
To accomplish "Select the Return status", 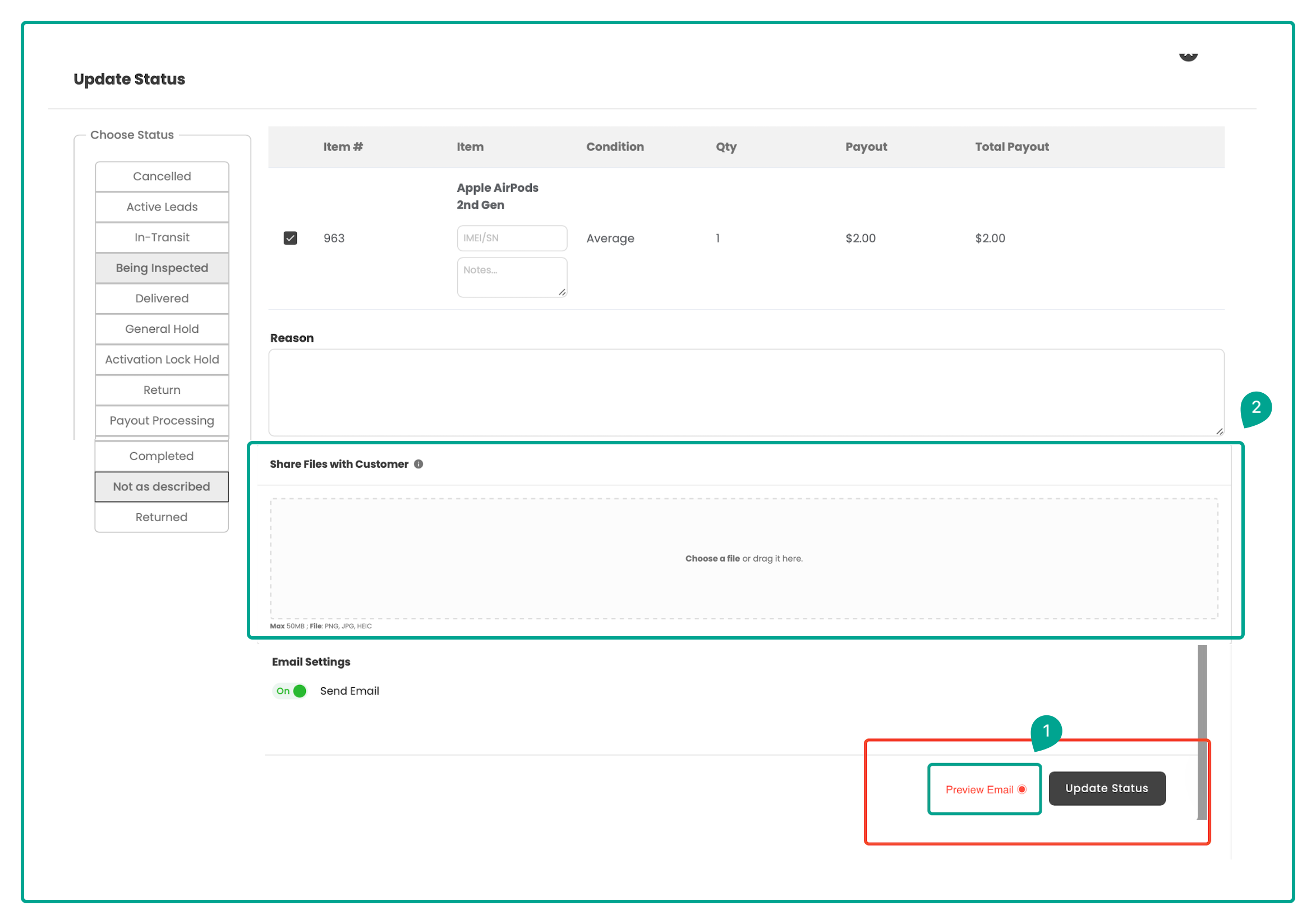I will pos(162,390).
